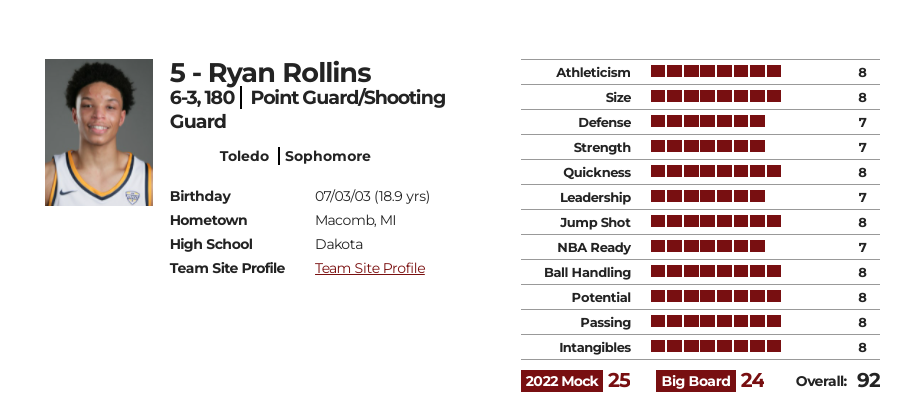This screenshot has width=900, height=415.
Task: Click Ryan Rollins player photo
Action: pyautogui.click(x=99, y=133)
